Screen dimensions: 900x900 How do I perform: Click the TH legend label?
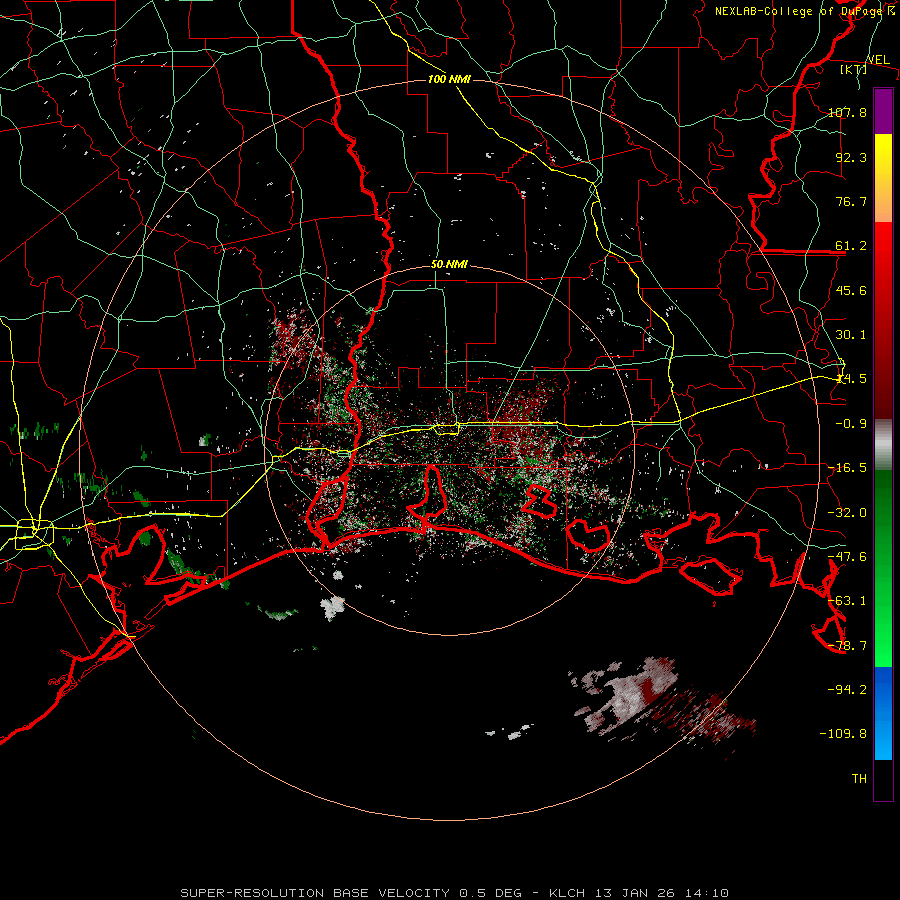859,779
